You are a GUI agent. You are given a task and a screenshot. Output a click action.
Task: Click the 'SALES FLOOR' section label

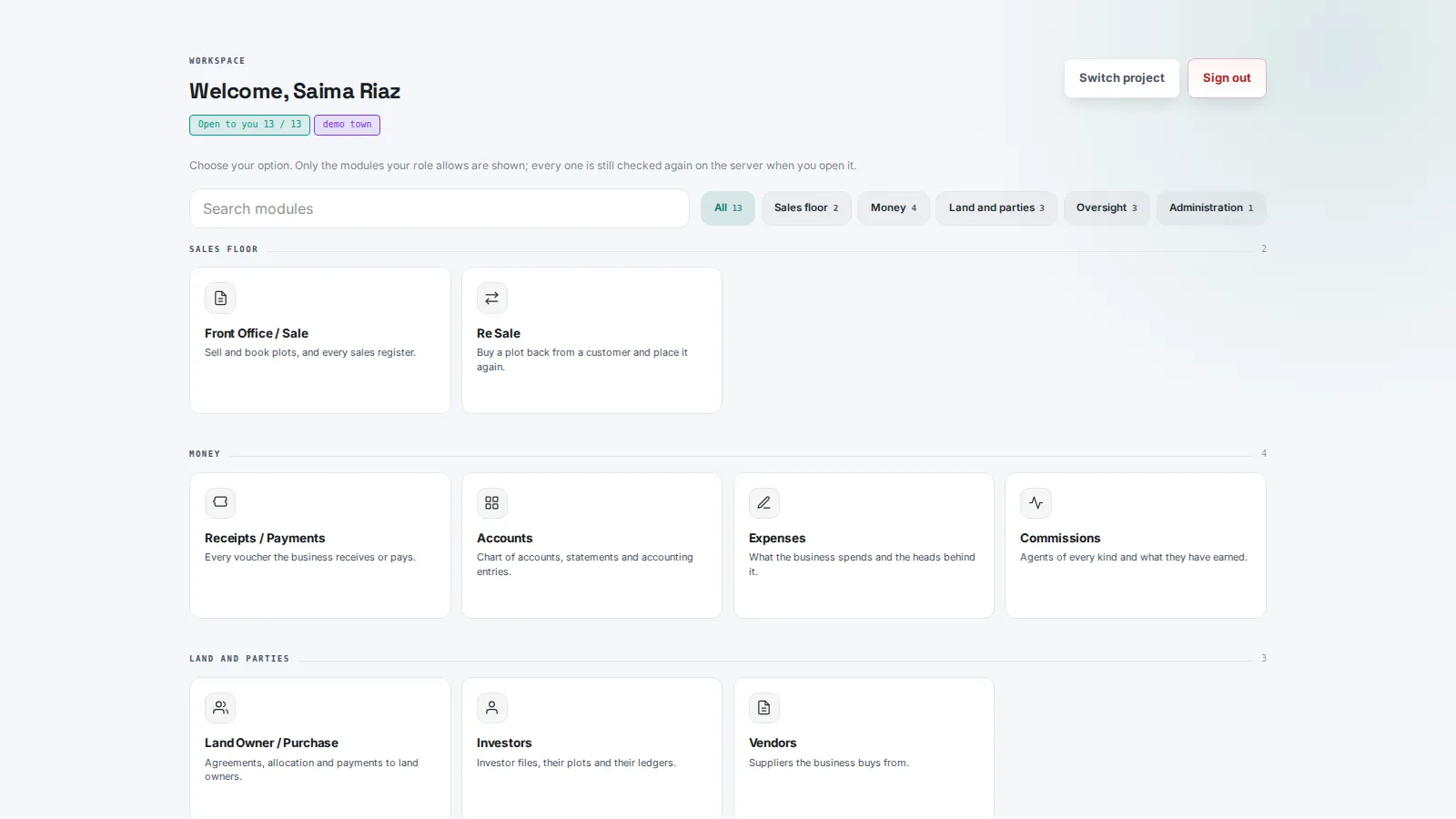[x=224, y=249]
